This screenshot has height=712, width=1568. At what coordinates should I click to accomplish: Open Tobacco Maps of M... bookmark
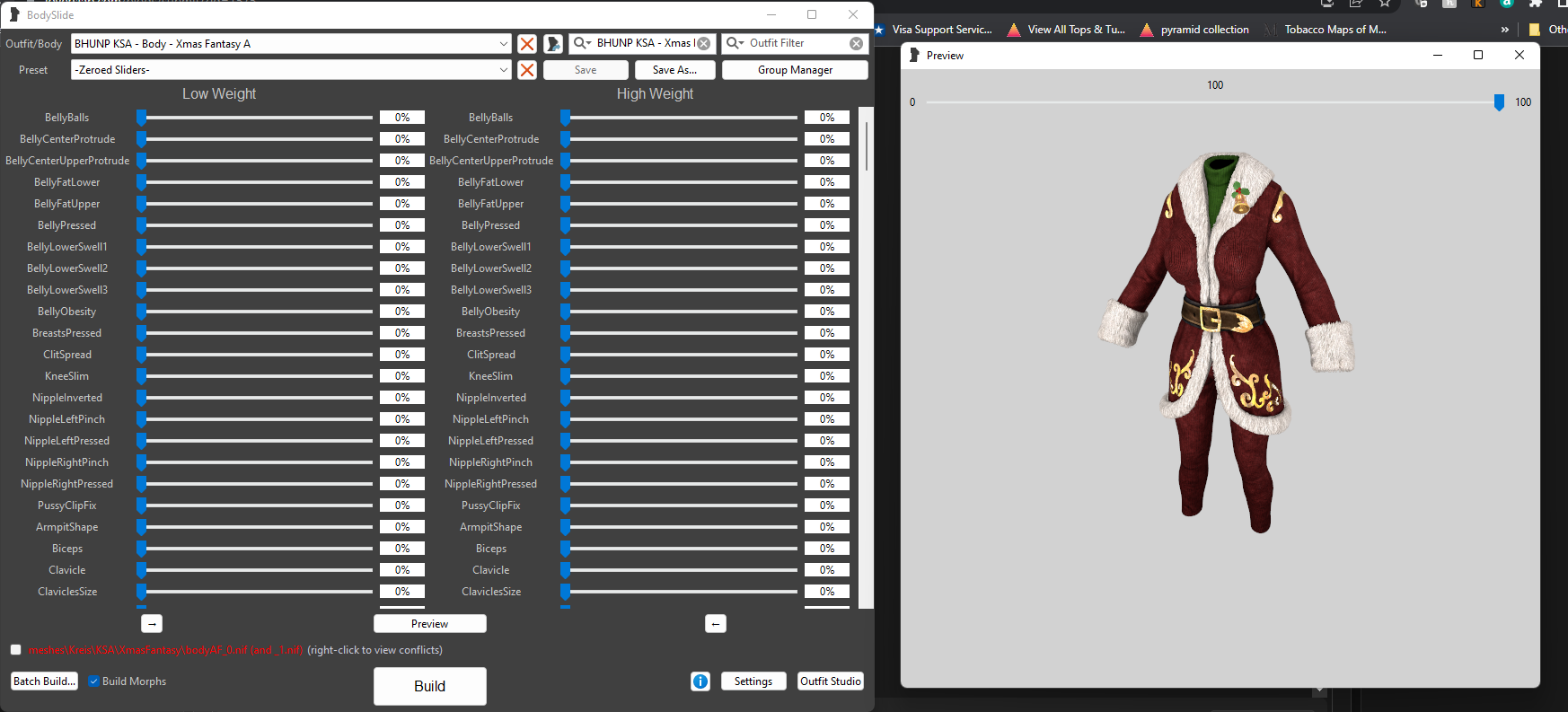coord(1326,30)
